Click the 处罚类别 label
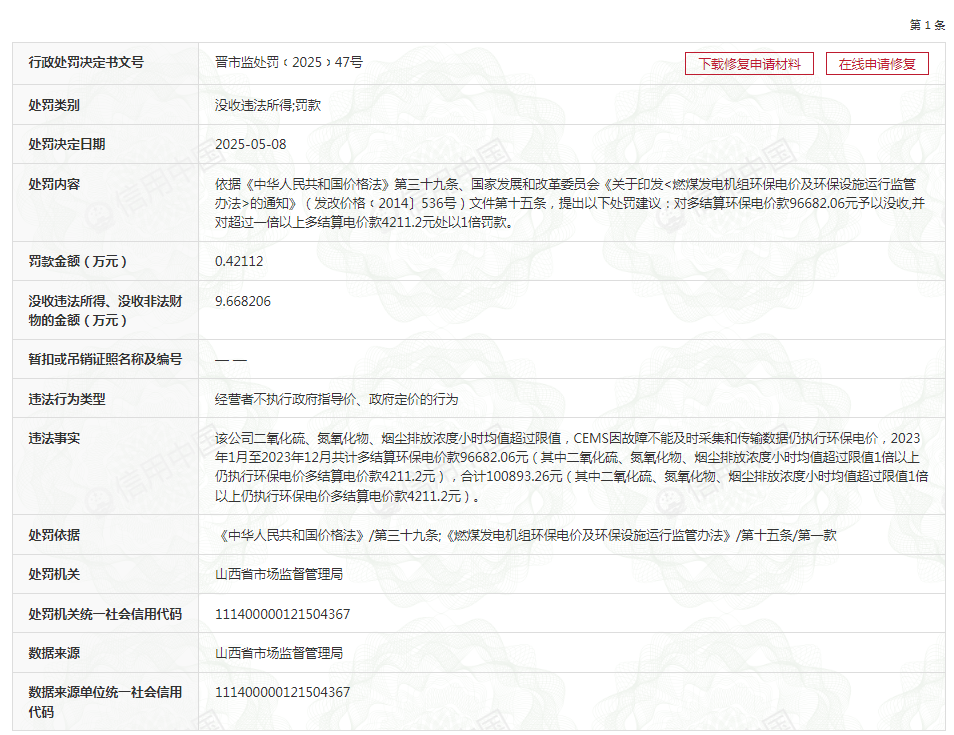 [x=54, y=105]
